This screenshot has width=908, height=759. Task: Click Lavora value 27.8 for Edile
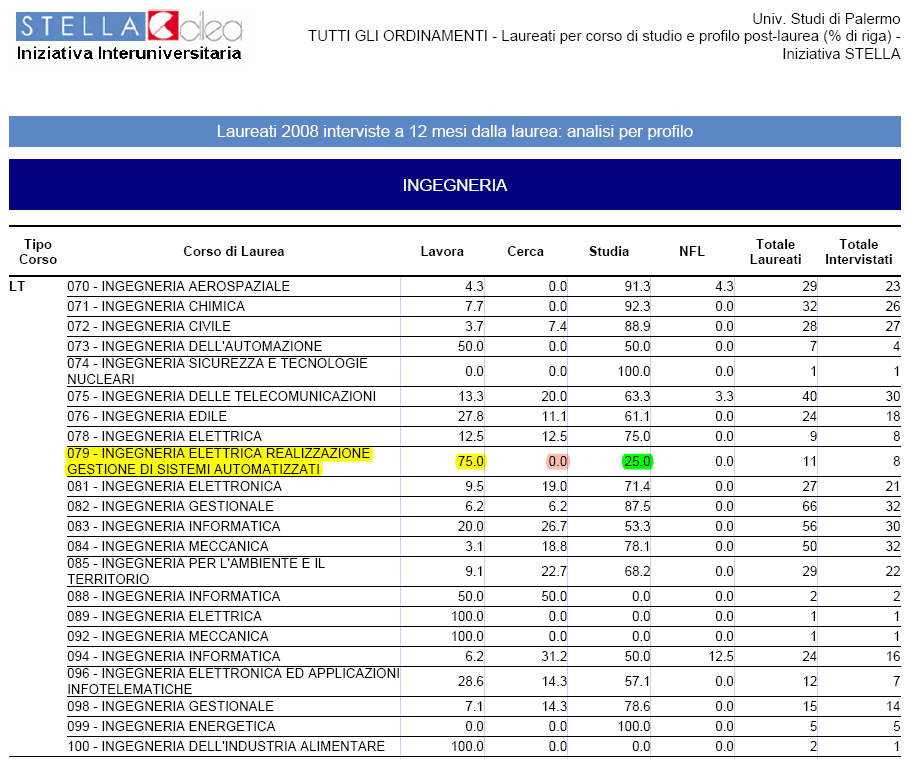tap(470, 416)
